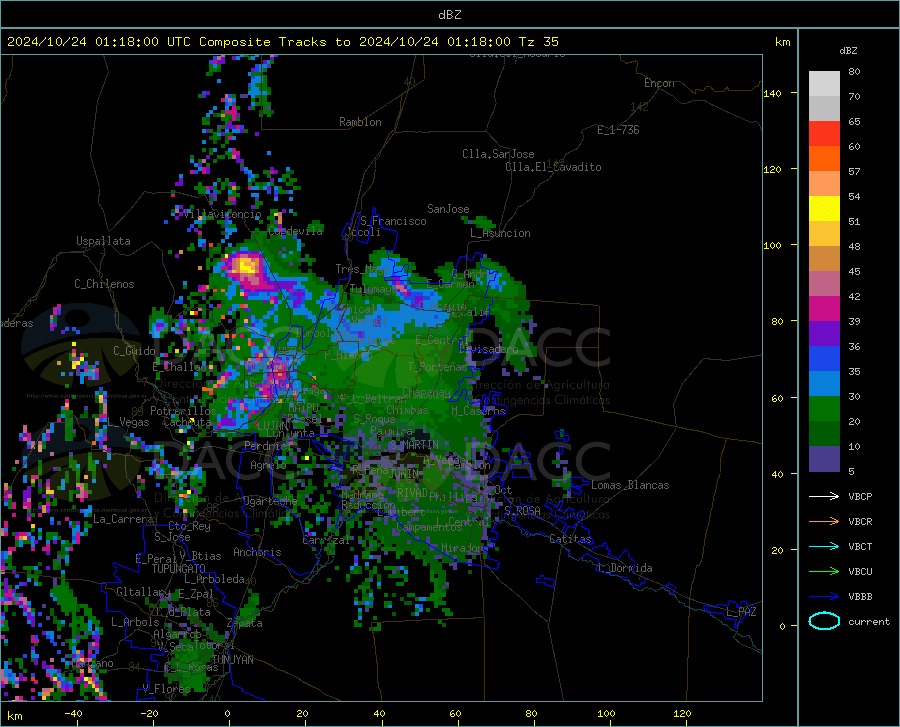Click the 'La_Carrera' map label

point(123,519)
